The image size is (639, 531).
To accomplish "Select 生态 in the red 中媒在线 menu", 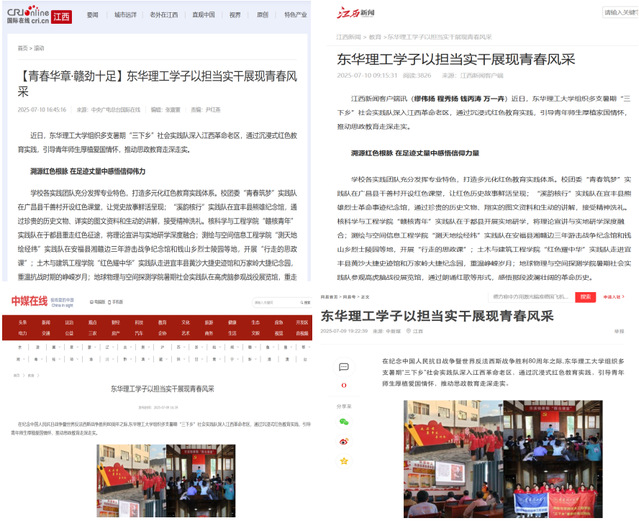I will [255, 322].
